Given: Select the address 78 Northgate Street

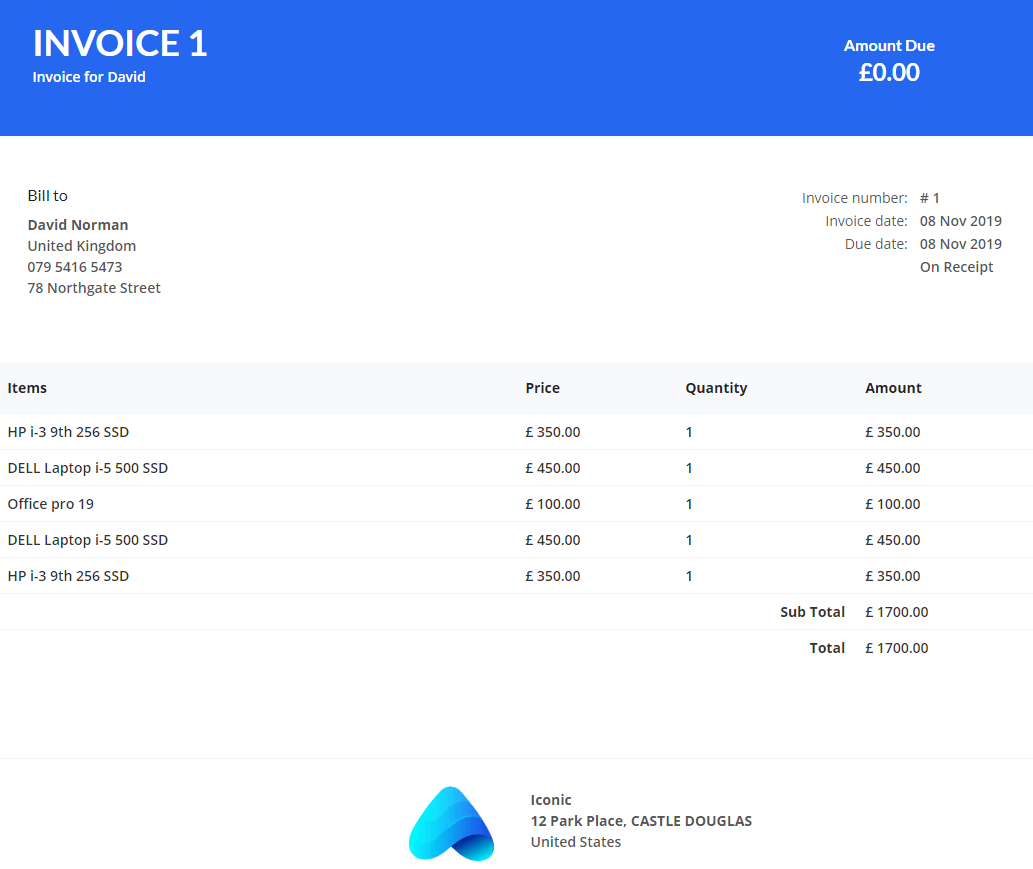Looking at the screenshot, I should (93, 287).
